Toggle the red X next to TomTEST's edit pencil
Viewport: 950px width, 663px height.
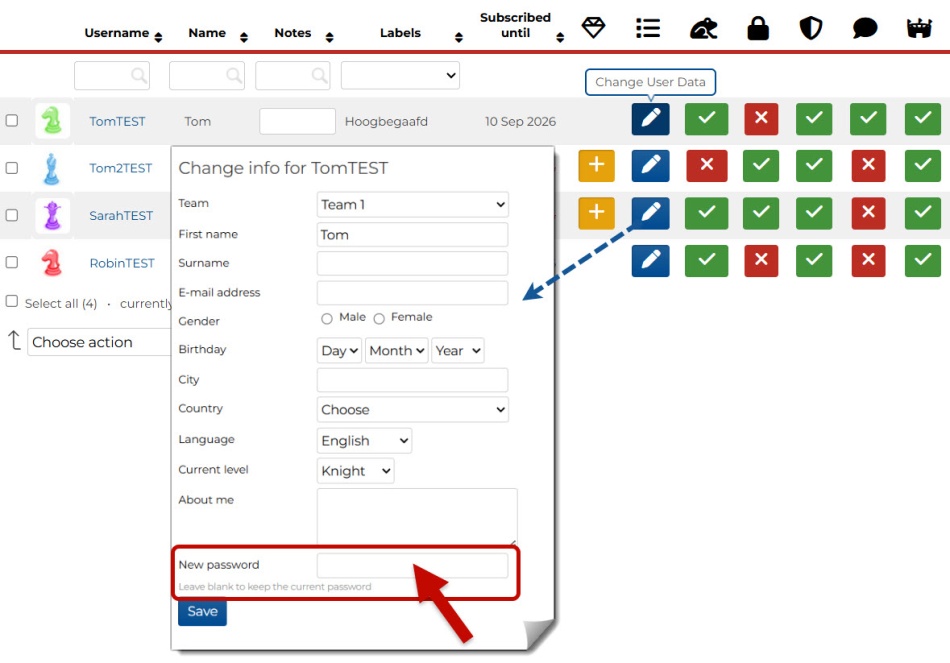pos(761,119)
